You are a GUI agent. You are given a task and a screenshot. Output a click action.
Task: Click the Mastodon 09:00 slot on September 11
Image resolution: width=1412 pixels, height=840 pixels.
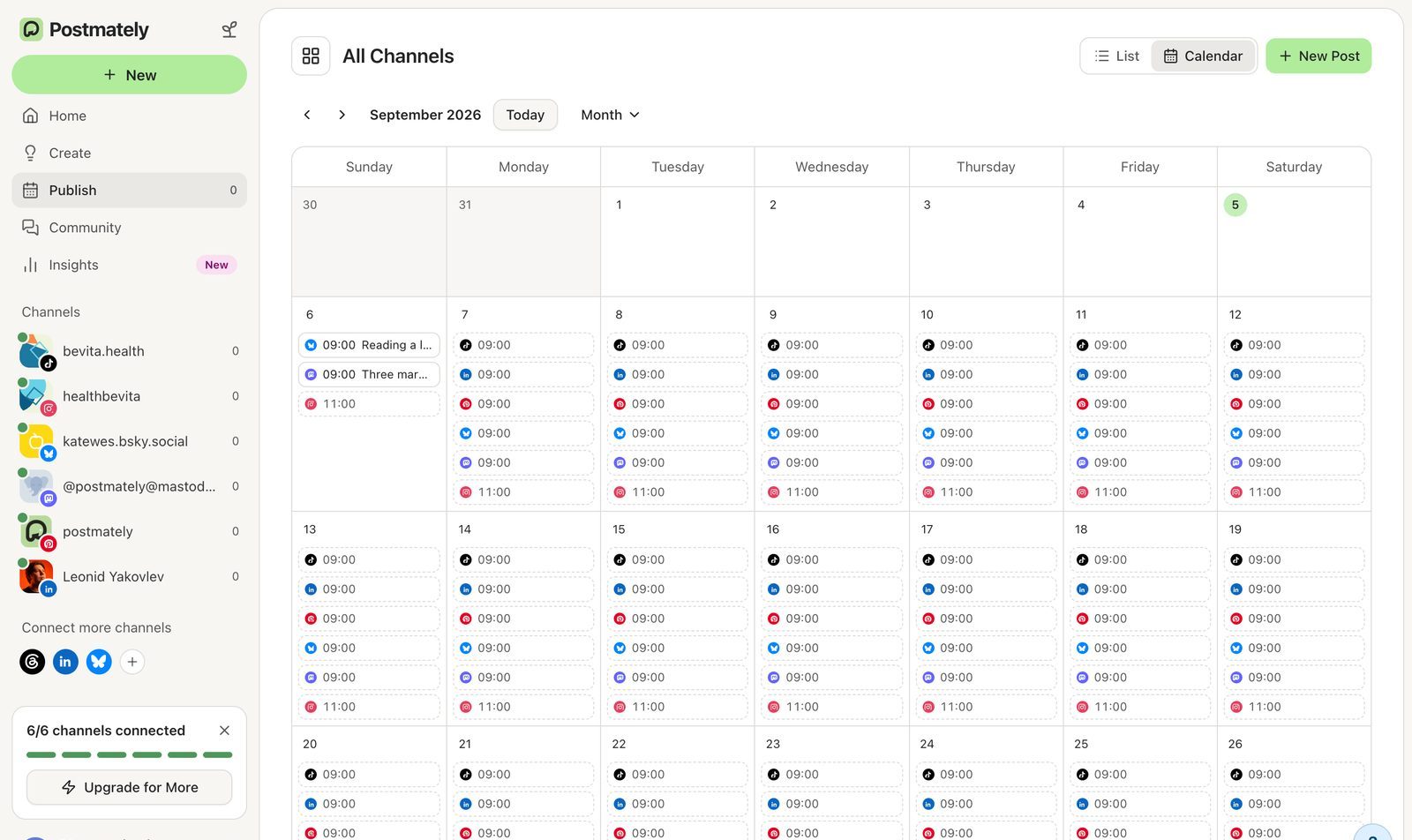click(x=1140, y=462)
